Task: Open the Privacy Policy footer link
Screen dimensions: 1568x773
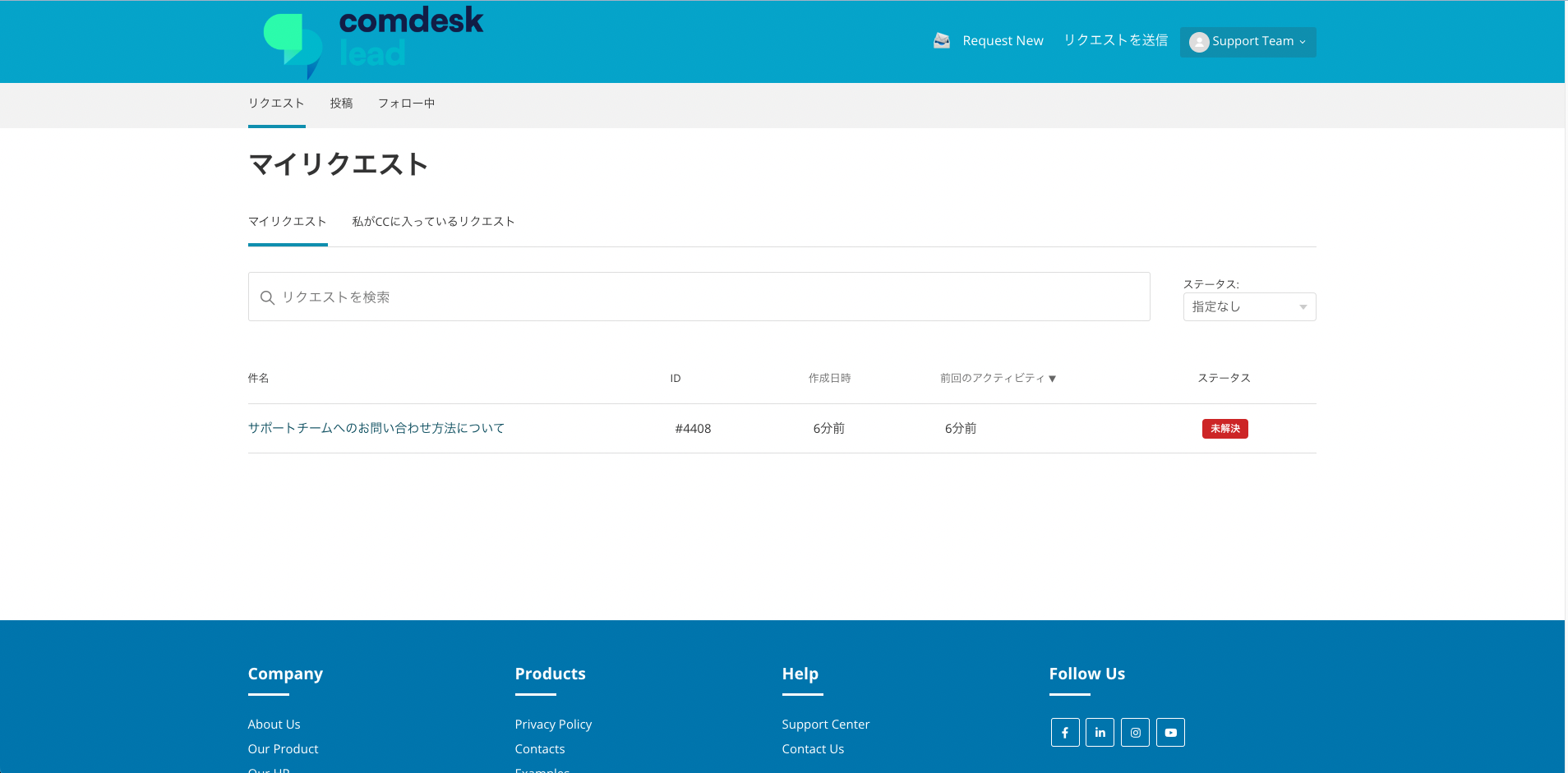Action: click(x=553, y=724)
